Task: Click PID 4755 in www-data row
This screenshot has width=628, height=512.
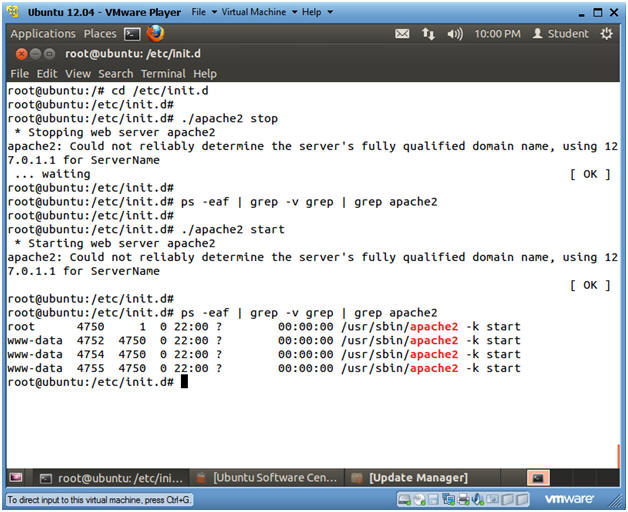Action: pos(91,368)
